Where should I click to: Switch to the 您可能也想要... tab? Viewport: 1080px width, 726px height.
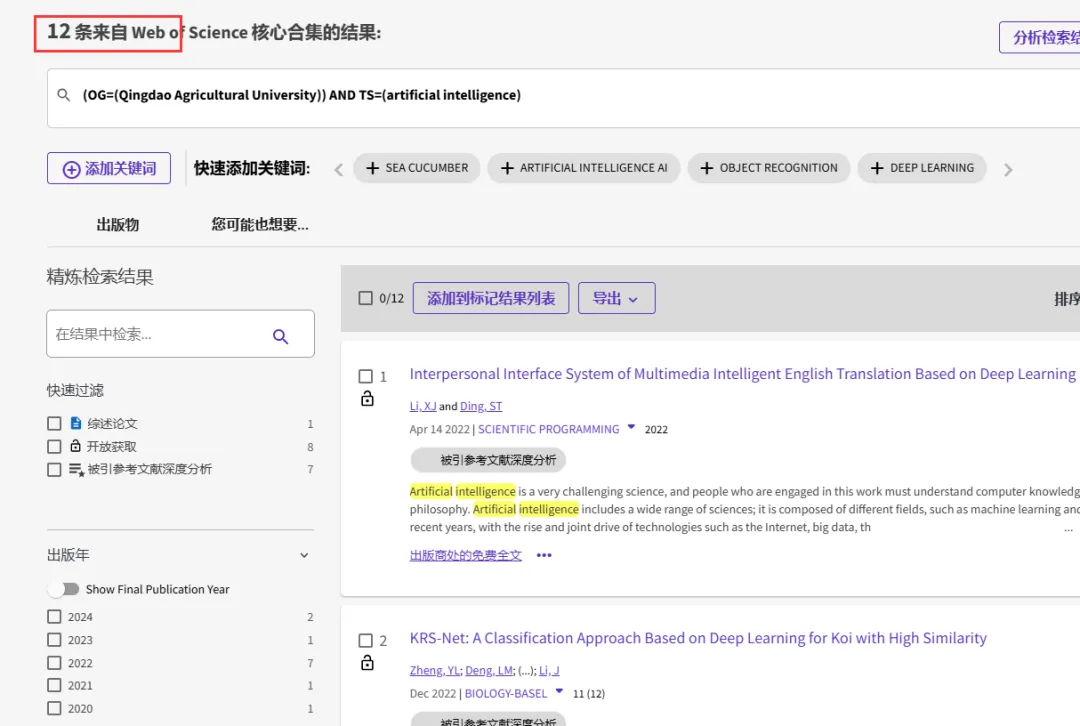(260, 225)
